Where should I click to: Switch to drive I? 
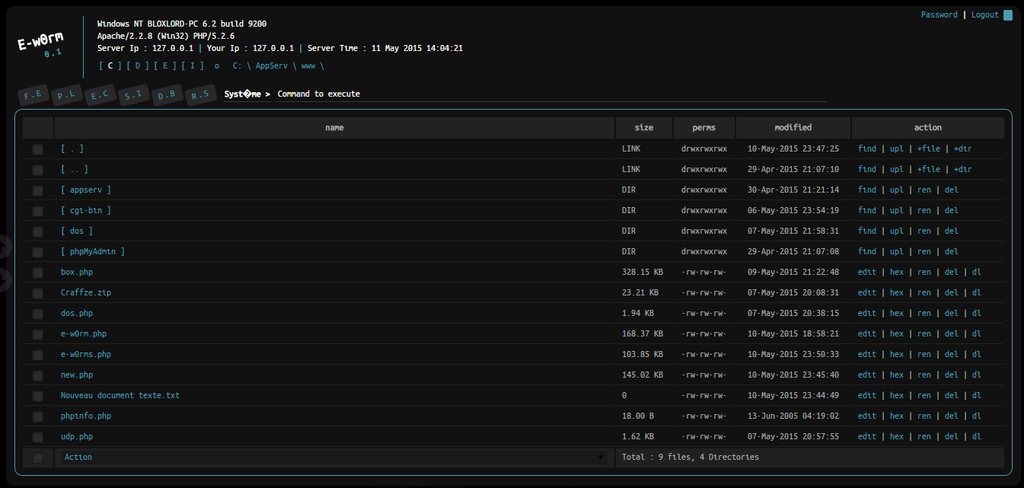pyautogui.click(x=193, y=66)
